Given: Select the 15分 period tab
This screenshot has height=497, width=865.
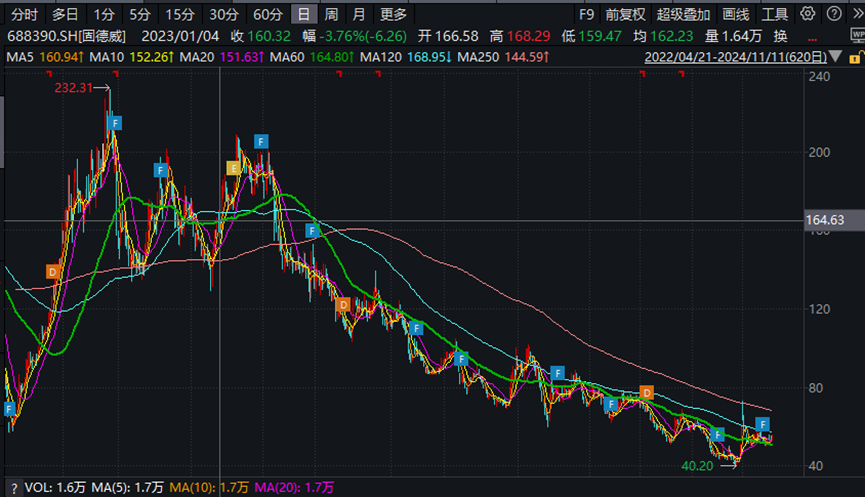Looking at the screenshot, I should [x=180, y=14].
